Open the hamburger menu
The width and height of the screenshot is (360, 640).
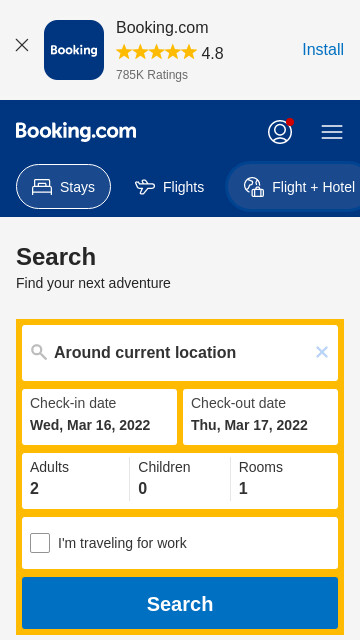332,132
